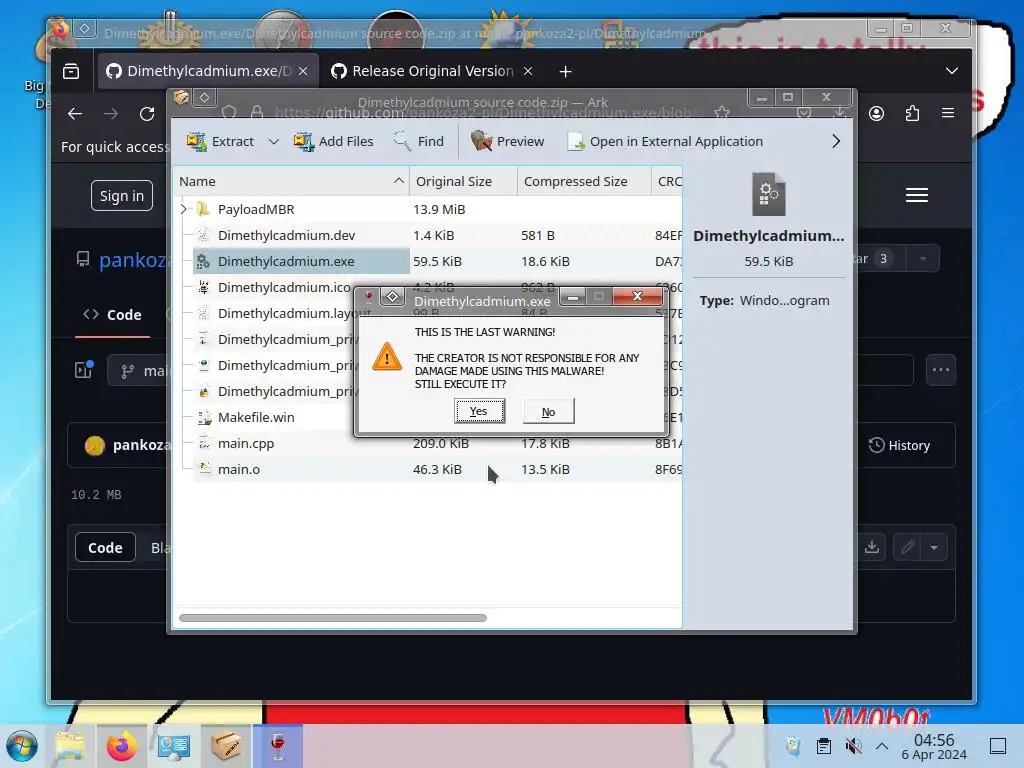Click system settings icon in taskbar
Viewport: 1024px width, 768px height.
174,746
